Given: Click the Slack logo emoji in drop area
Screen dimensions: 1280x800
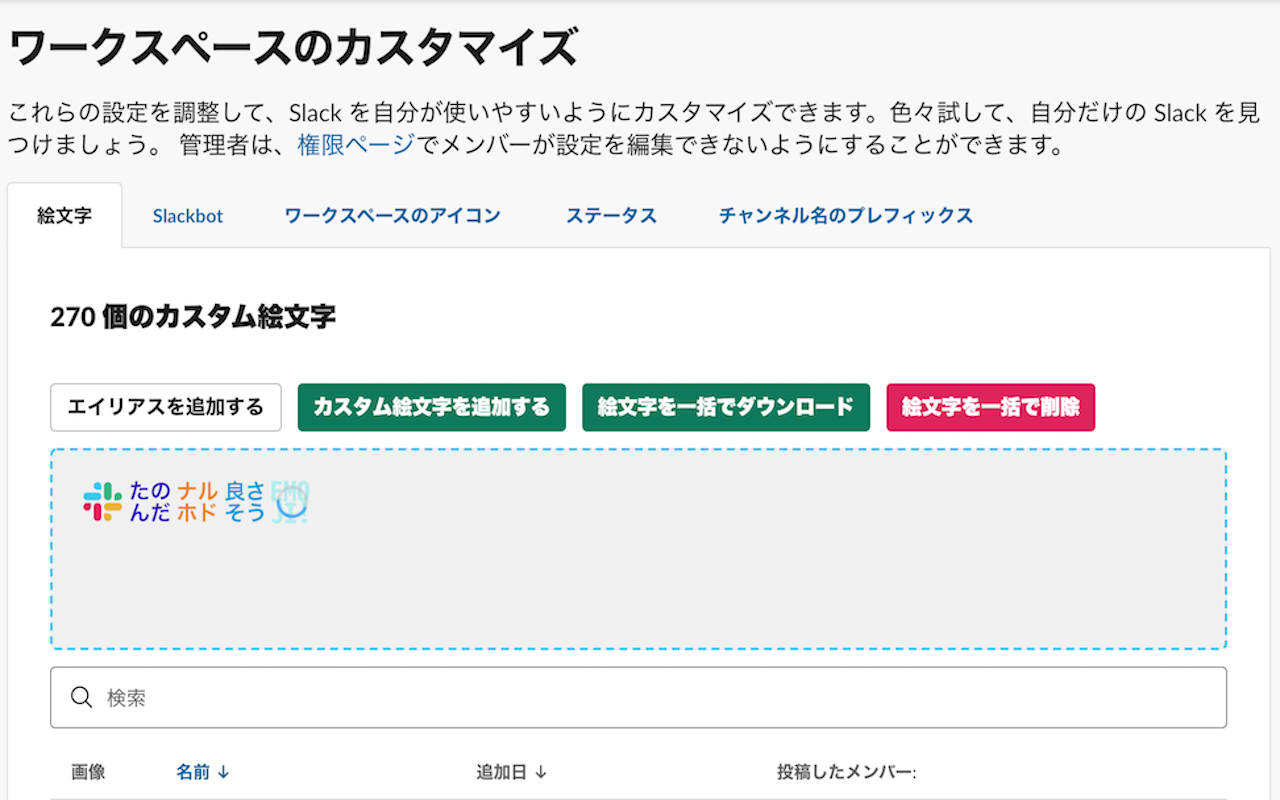Looking at the screenshot, I should pyautogui.click(x=102, y=502).
